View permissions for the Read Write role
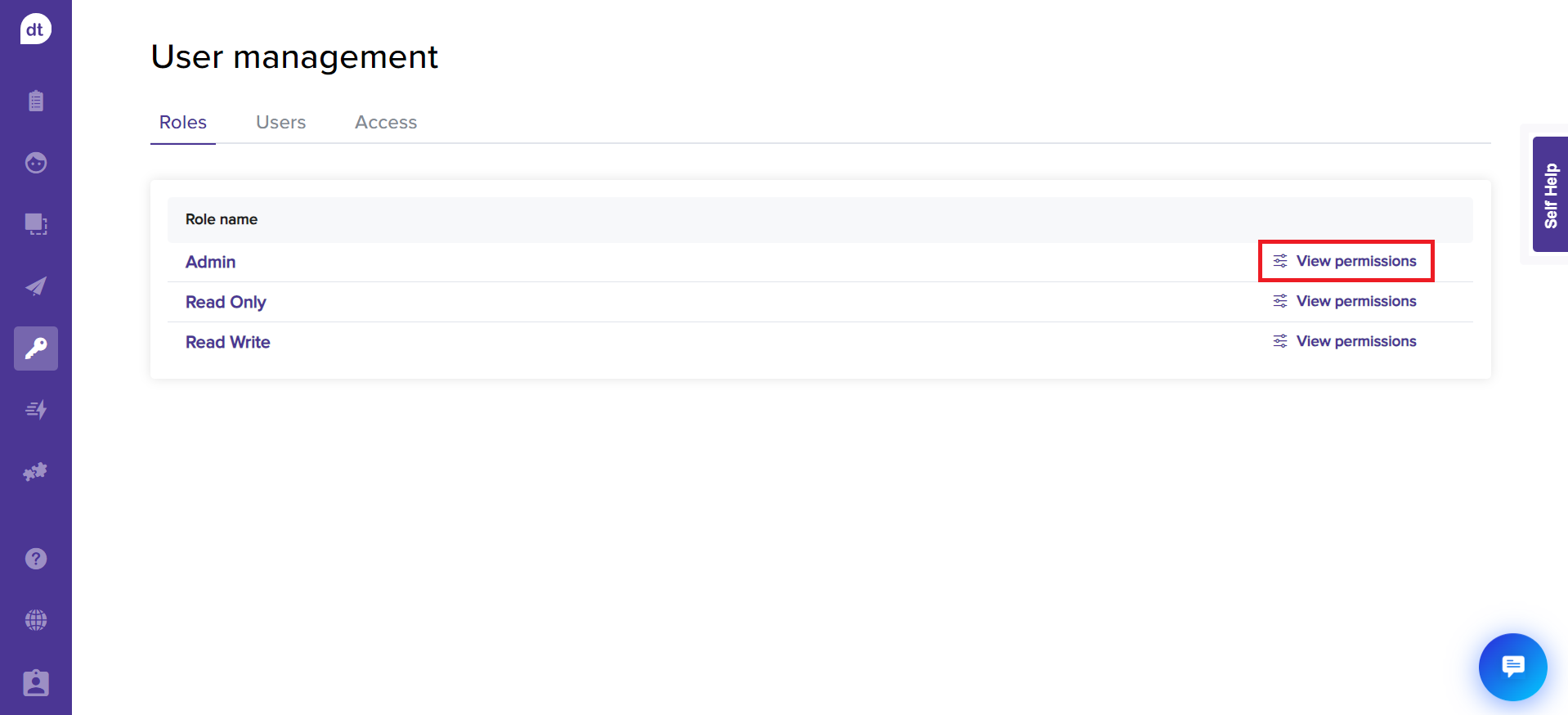Viewport: 1568px width, 715px height. coord(1355,341)
